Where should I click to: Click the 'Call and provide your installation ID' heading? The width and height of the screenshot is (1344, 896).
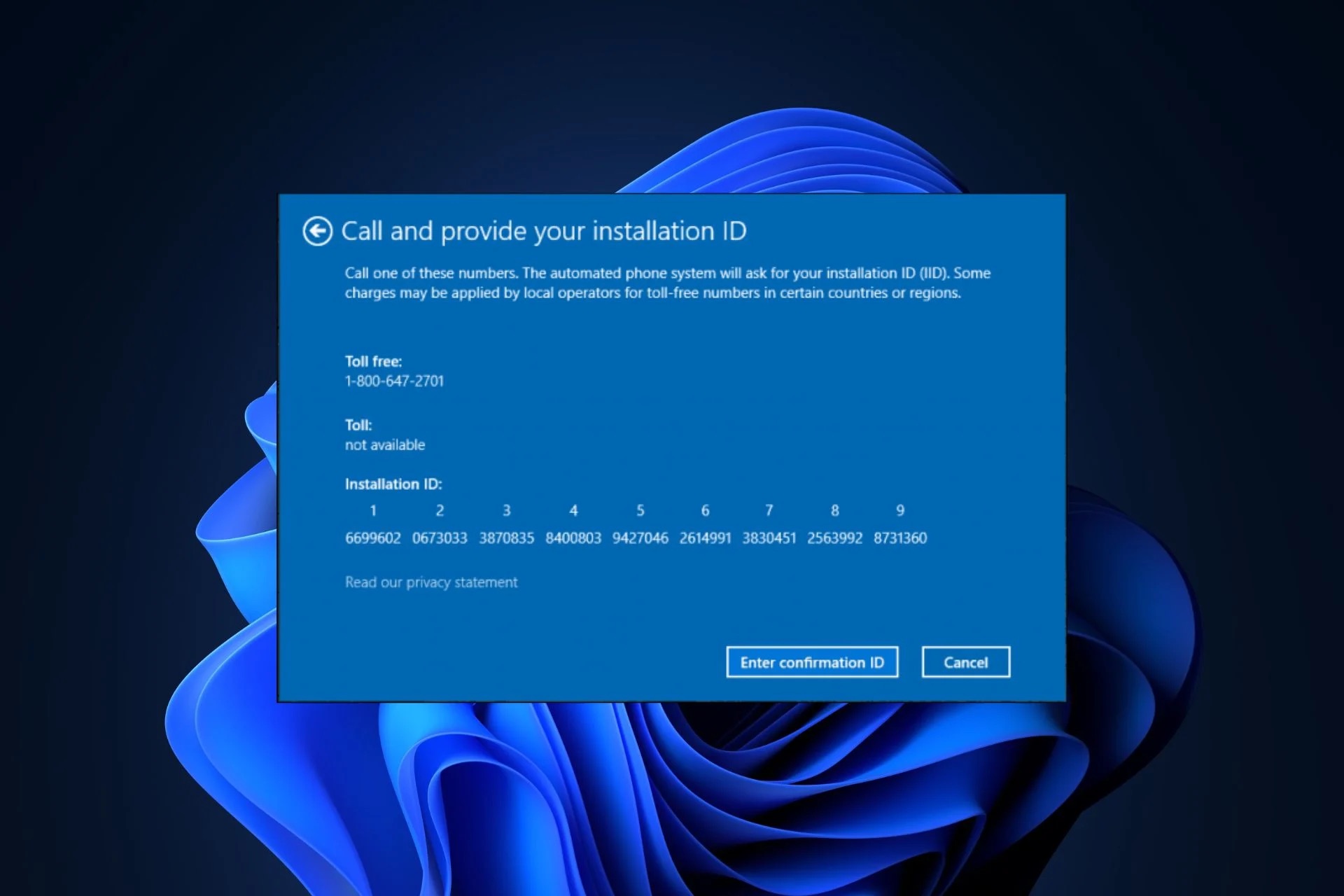point(544,231)
